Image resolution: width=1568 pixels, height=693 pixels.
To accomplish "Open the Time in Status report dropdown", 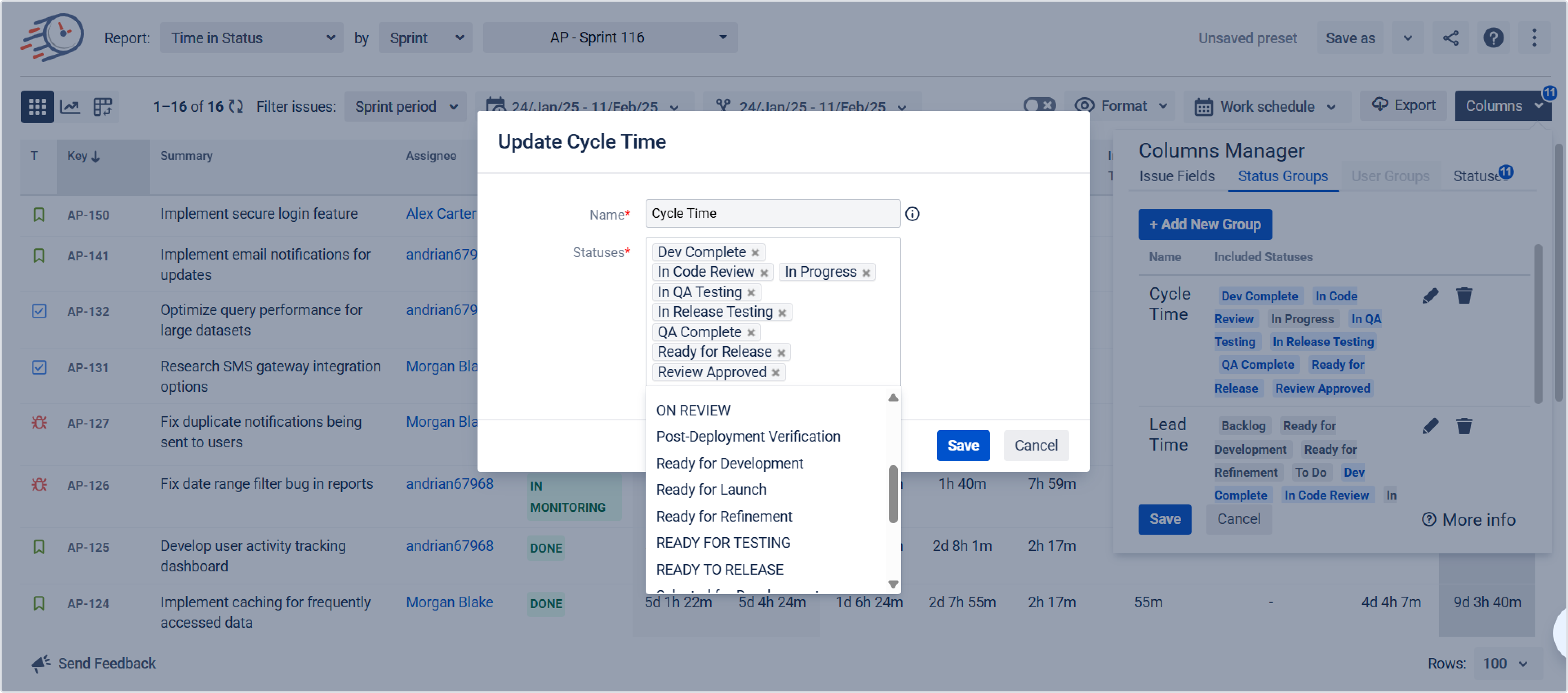I will [251, 38].
